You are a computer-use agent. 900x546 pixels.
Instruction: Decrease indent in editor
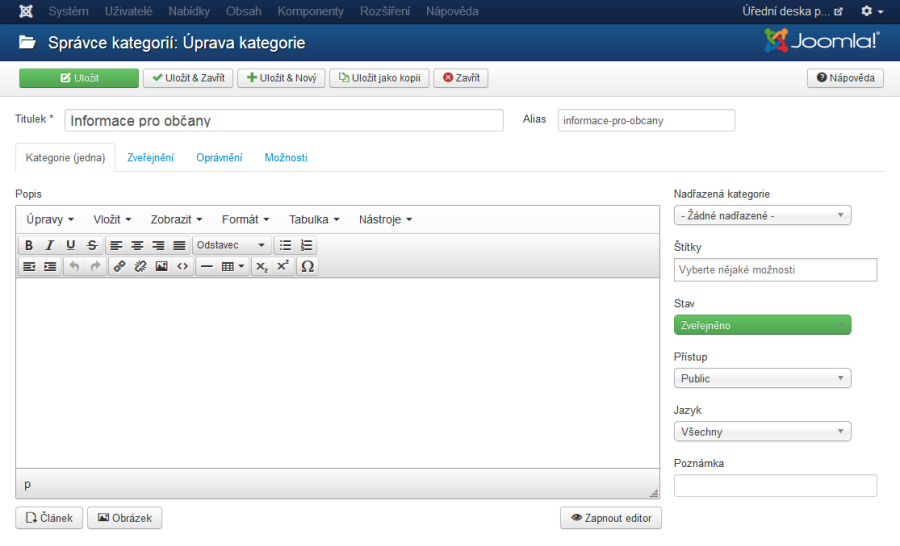pos(29,266)
